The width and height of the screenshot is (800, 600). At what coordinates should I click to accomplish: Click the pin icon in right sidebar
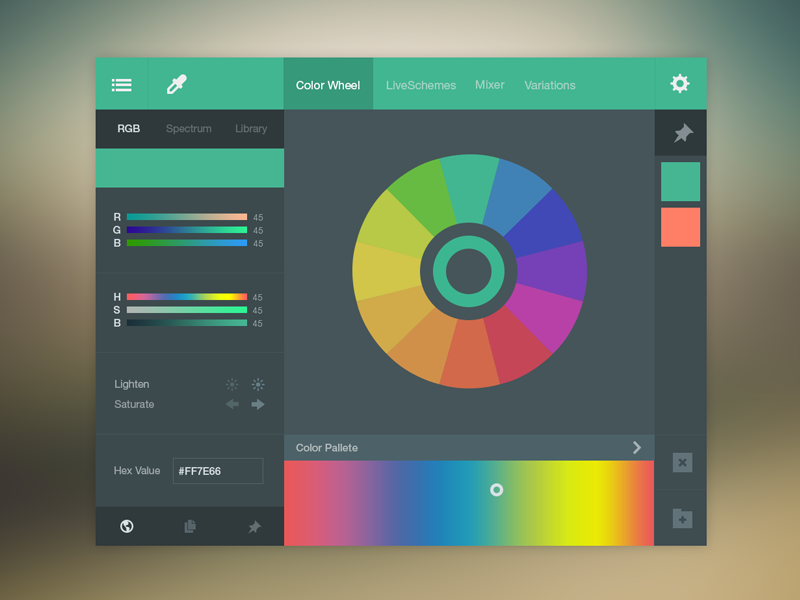(682, 133)
